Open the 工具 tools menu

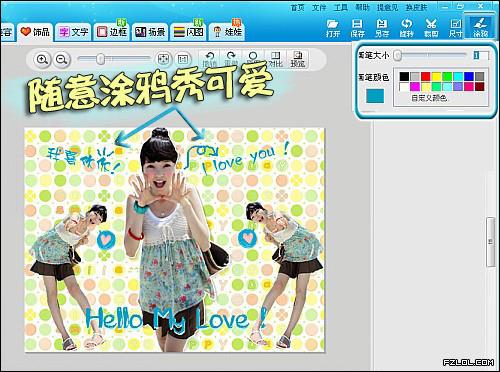(341, 7)
